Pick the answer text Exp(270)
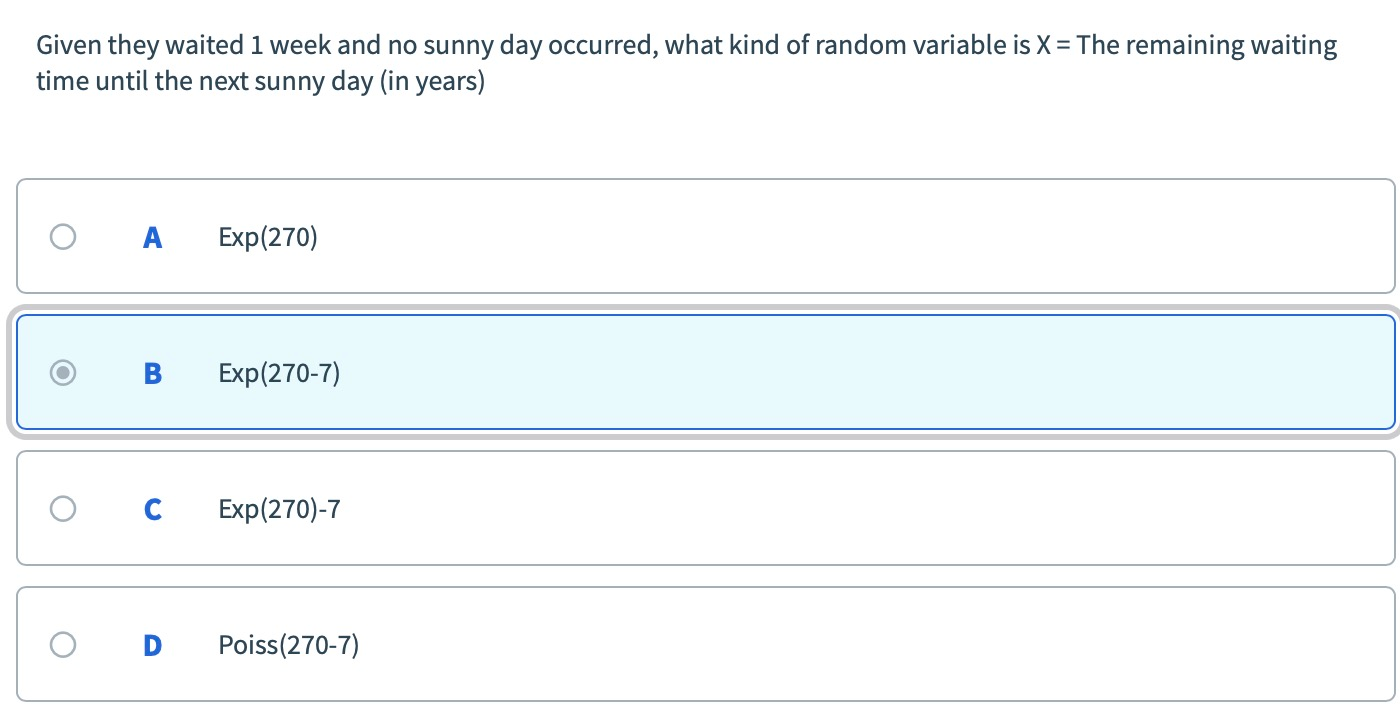1400x728 pixels. point(268,238)
